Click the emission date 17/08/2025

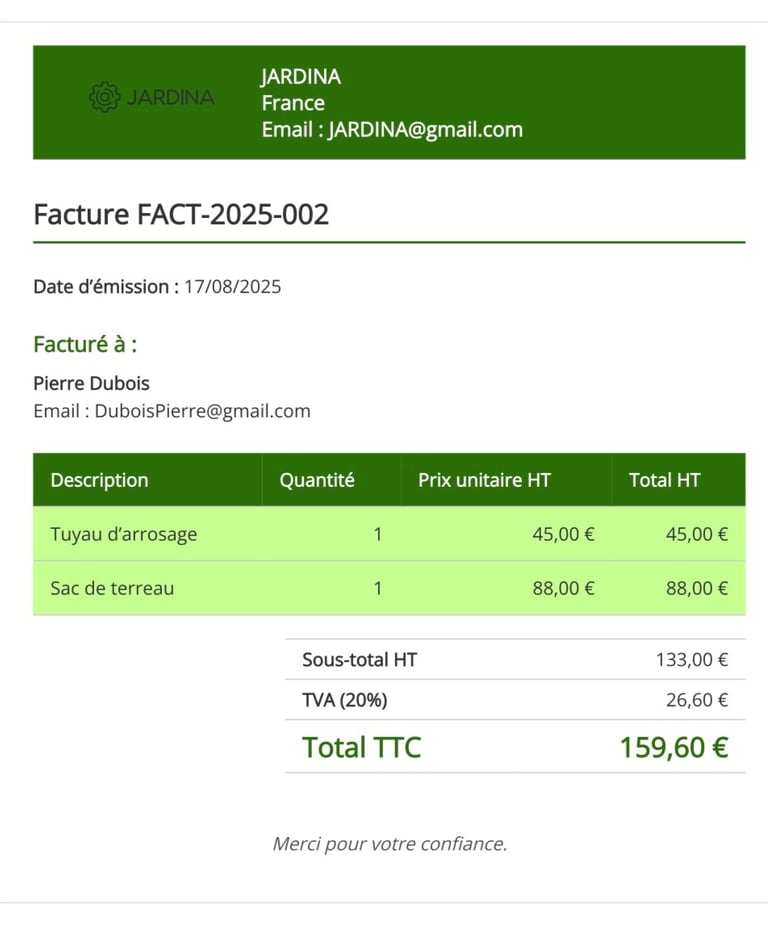[x=232, y=287]
